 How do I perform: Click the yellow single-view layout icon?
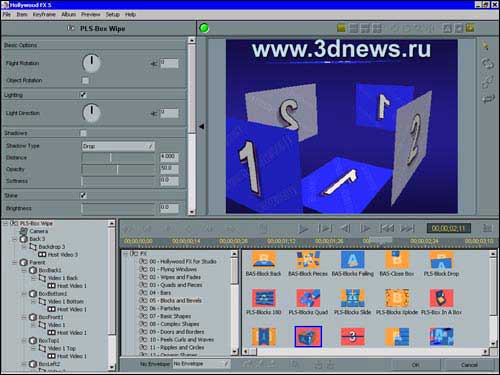(x=341, y=28)
